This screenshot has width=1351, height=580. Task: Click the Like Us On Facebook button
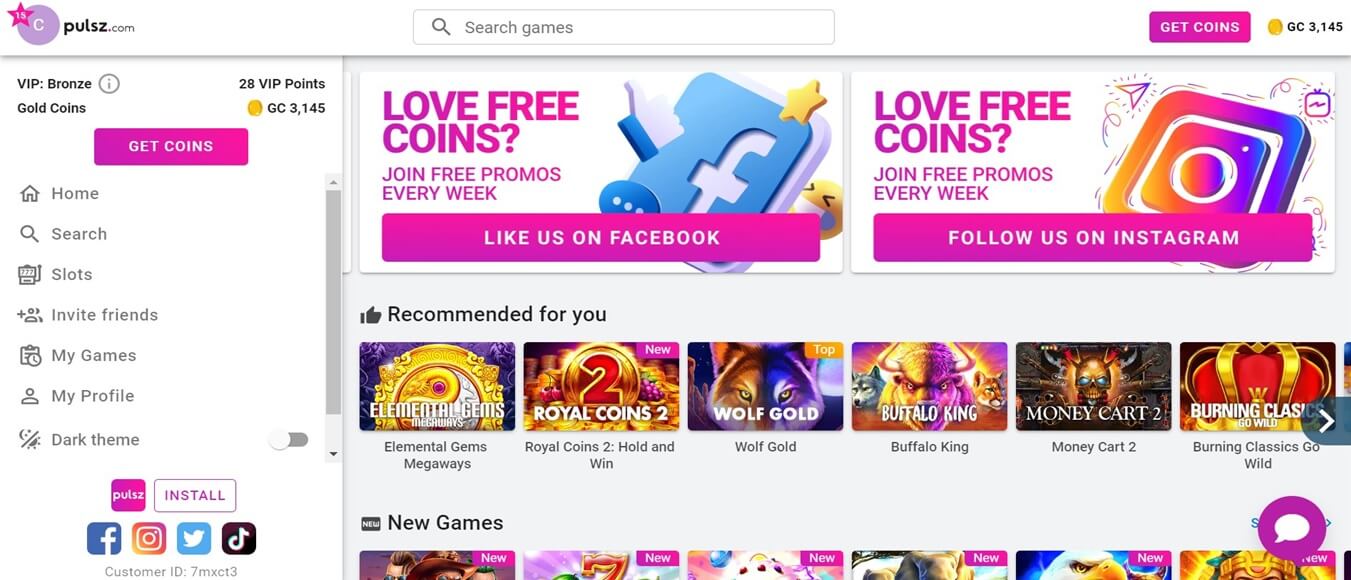click(601, 238)
